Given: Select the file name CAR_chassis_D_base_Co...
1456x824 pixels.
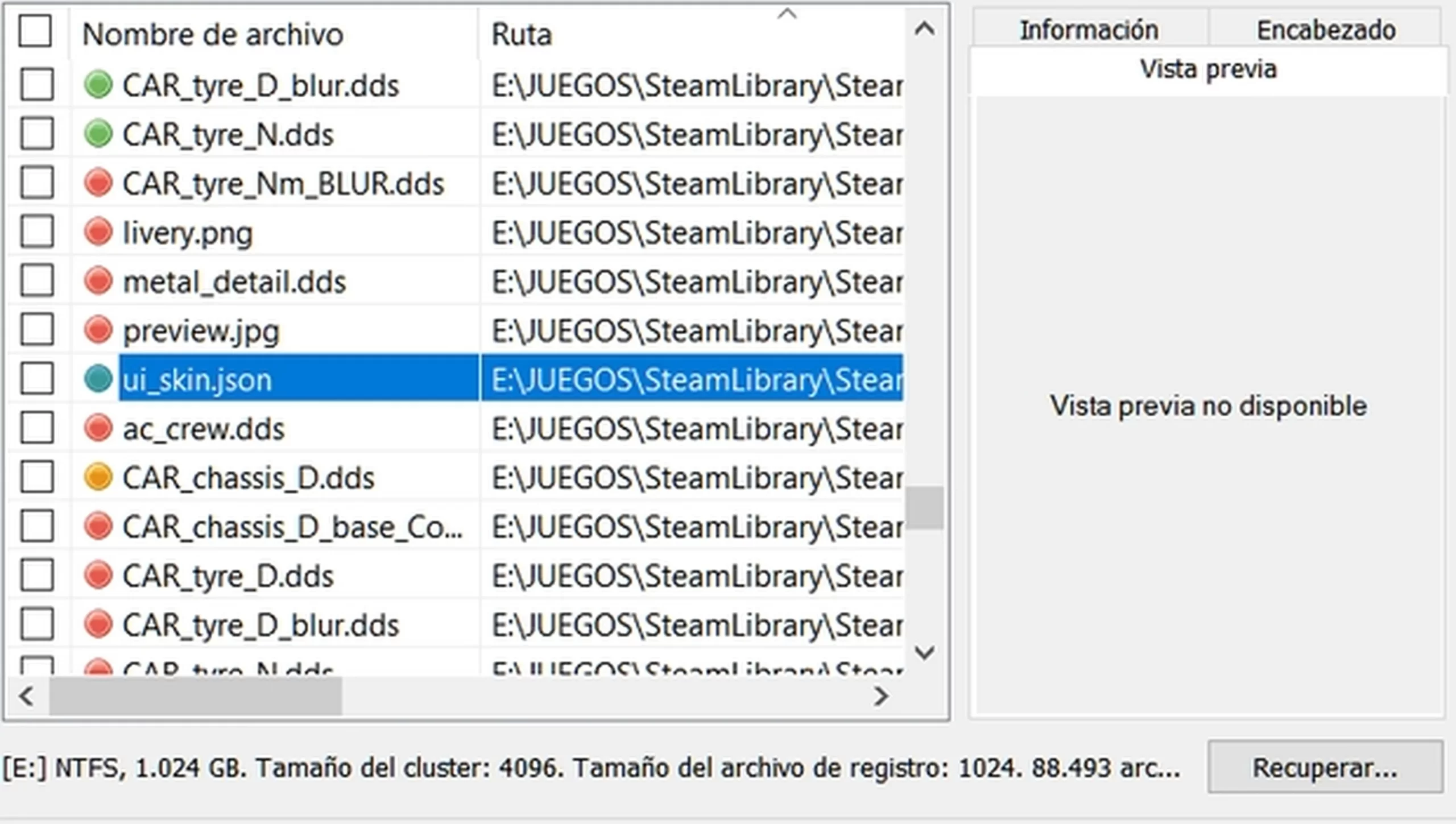Looking at the screenshot, I should click(x=293, y=527).
